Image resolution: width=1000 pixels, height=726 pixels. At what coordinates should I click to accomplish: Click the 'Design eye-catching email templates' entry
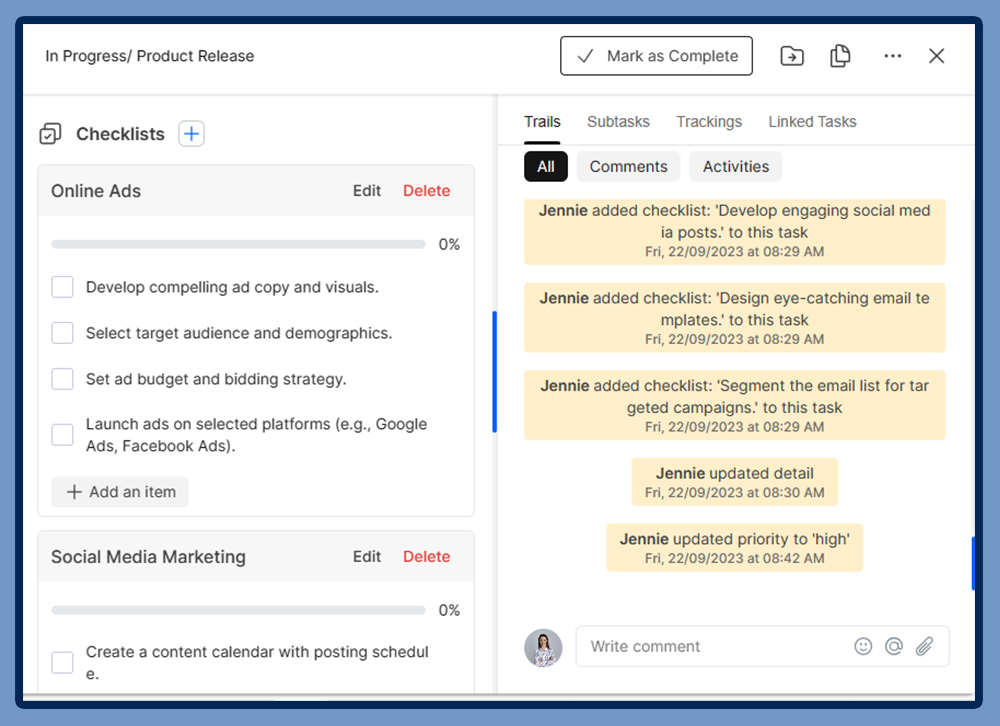pyautogui.click(x=734, y=318)
